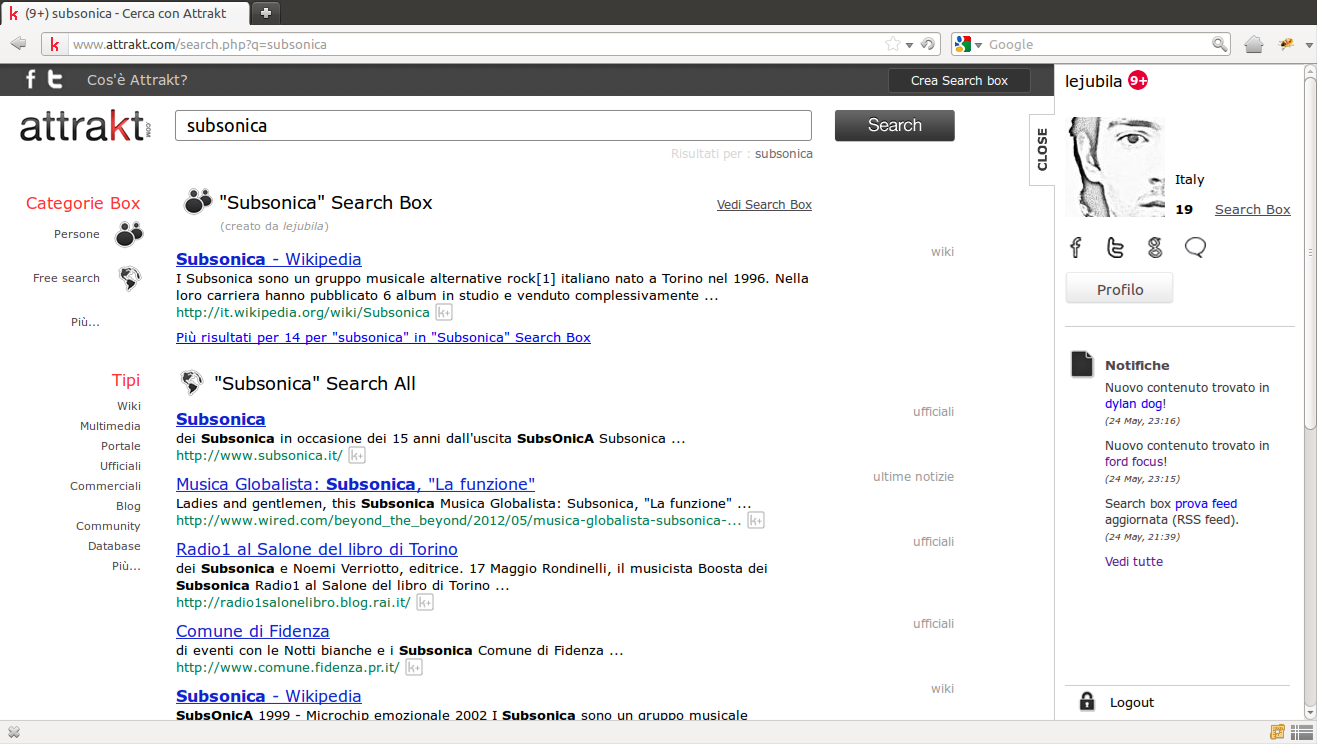Open the Twitter icon in the top bar
Screen dimensions: 1317x744
(55, 80)
